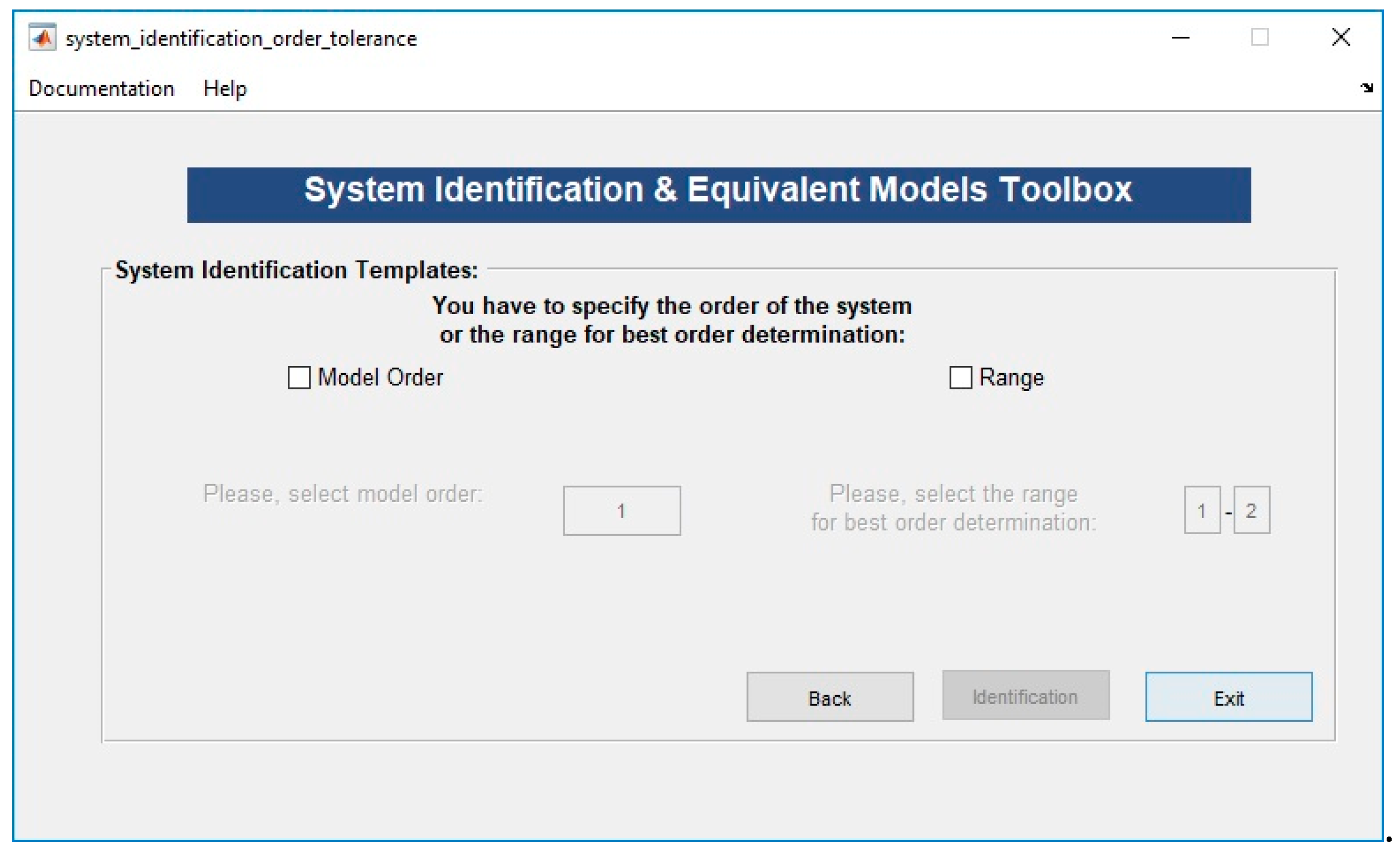Click the dock arrow icon in menu bar
The width and height of the screenshot is (1400, 851).
click(x=1367, y=87)
